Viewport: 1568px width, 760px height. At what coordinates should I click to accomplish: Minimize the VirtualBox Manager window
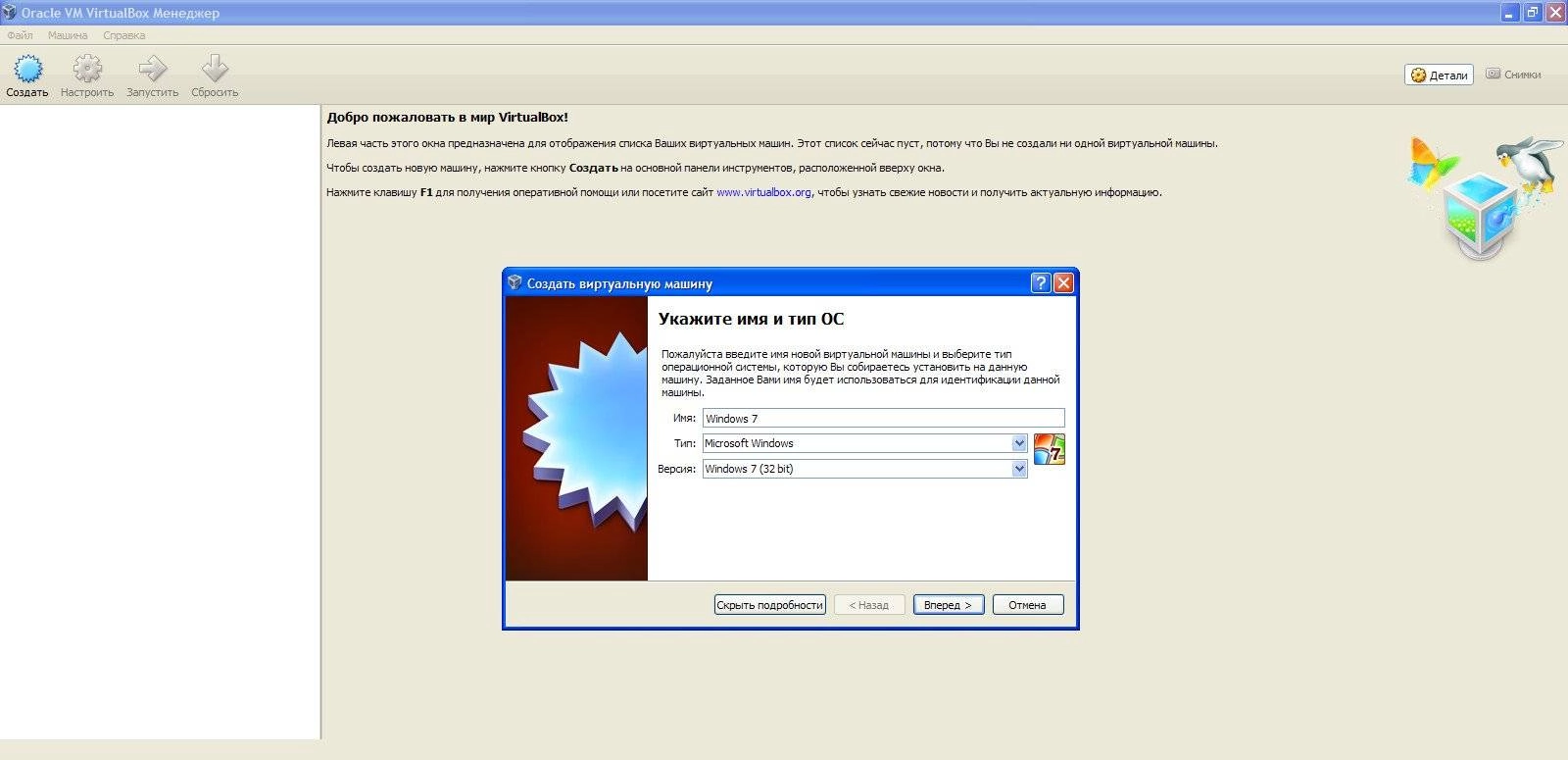point(1508,13)
